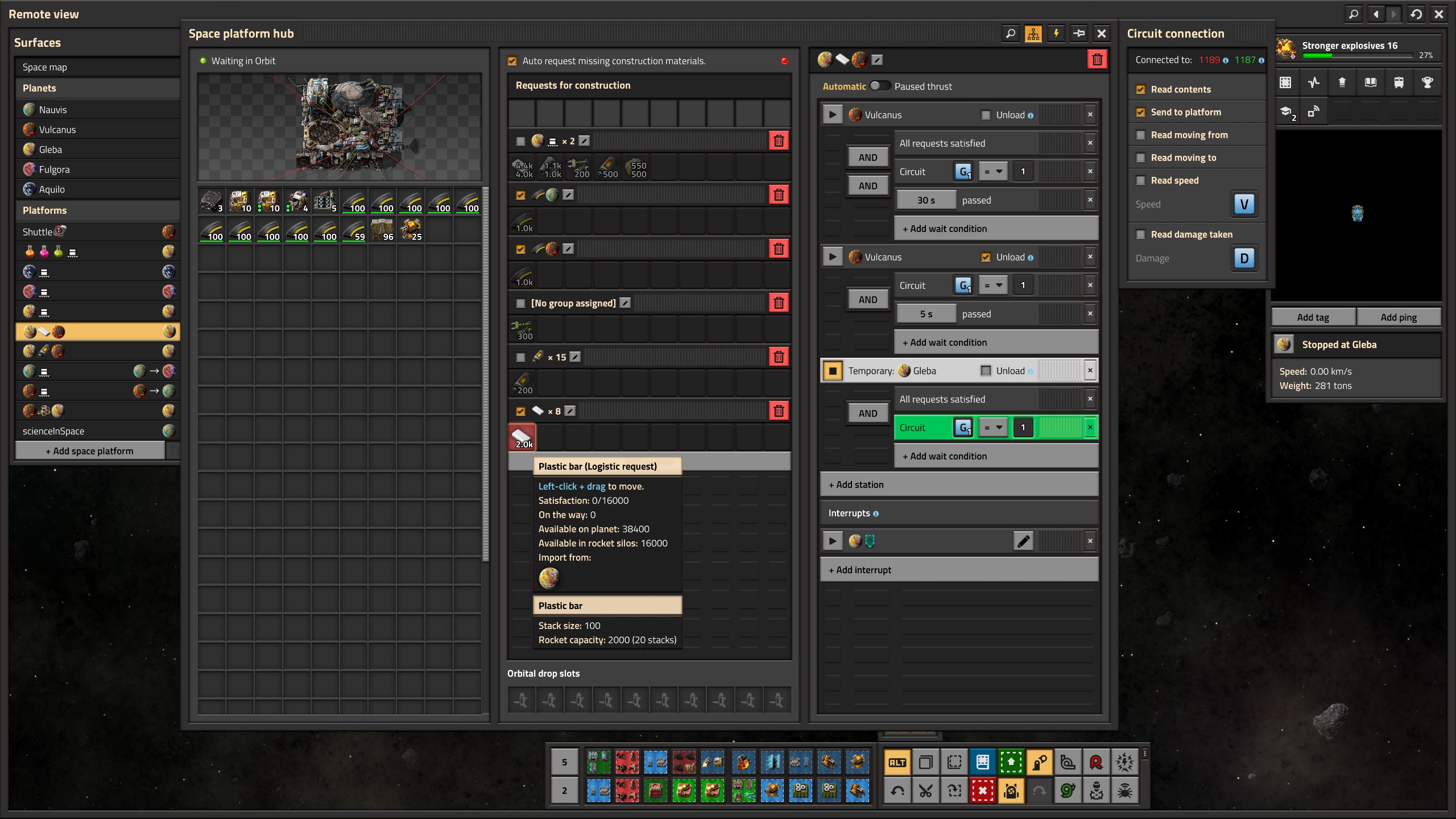Click the hub inventory scrollbar
Viewport: 1456px width, 819px height.
click(x=485, y=375)
